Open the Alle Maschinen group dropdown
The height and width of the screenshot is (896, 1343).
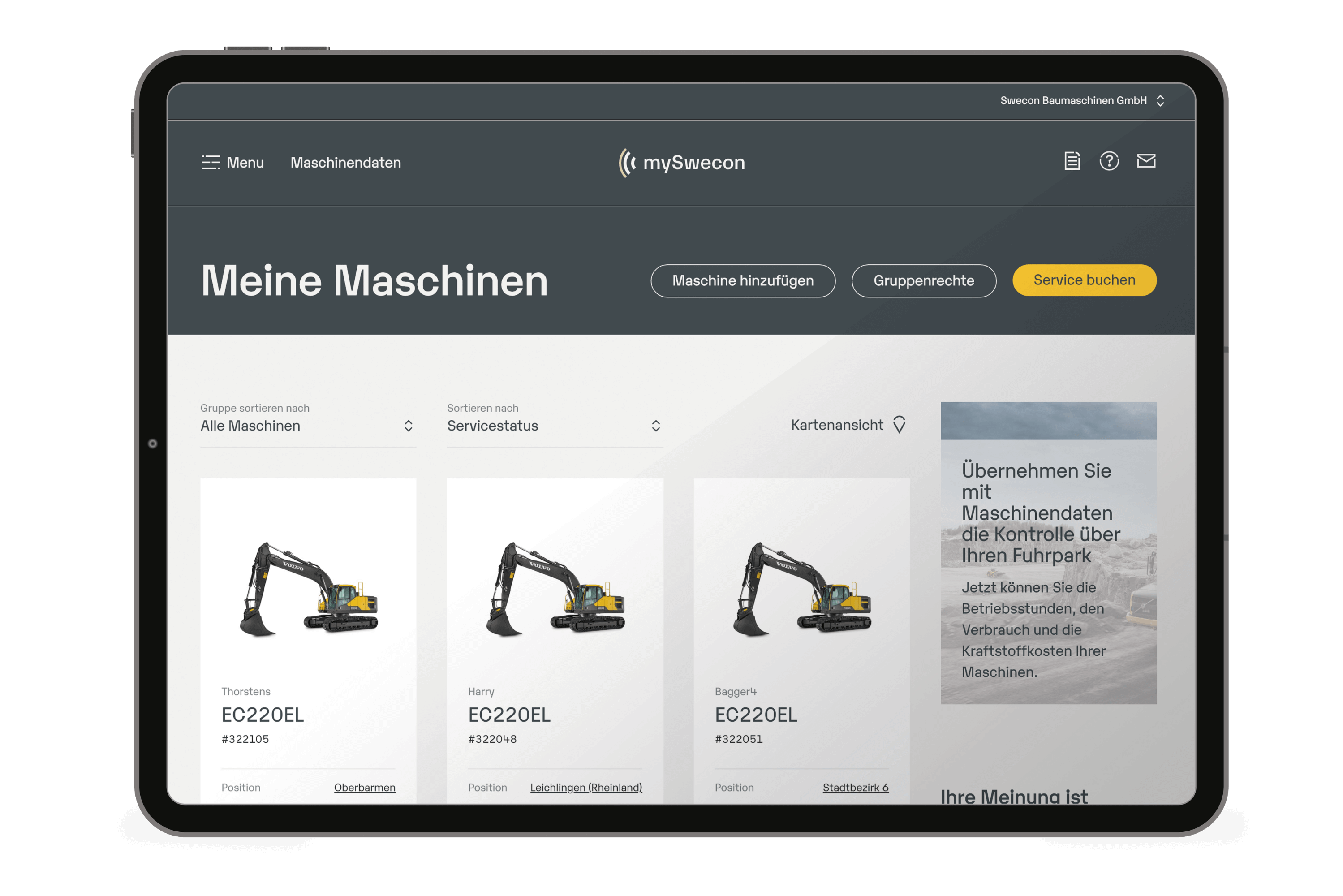pos(308,426)
